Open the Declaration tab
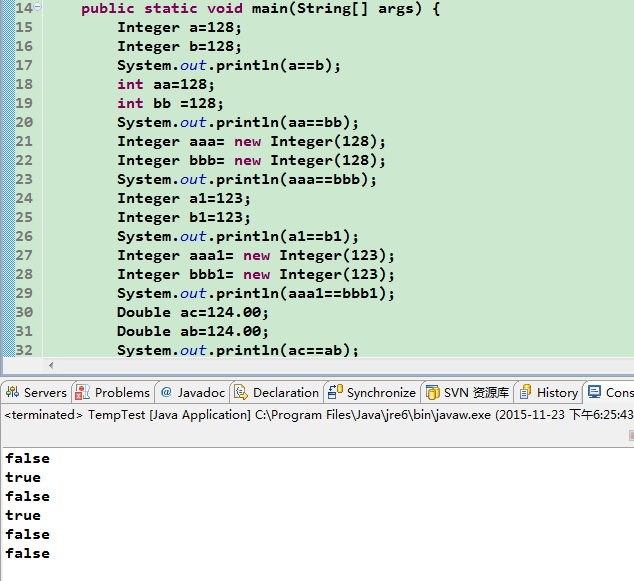Viewport: 634px width, 581px height. coord(284,393)
